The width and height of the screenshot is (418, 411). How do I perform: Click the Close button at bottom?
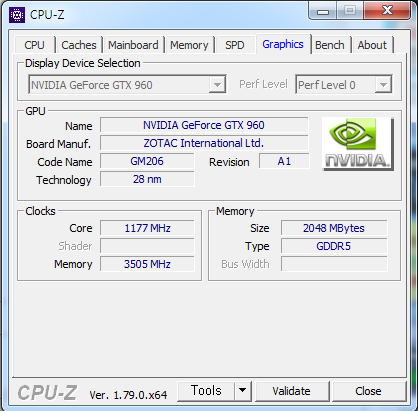click(368, 391)
